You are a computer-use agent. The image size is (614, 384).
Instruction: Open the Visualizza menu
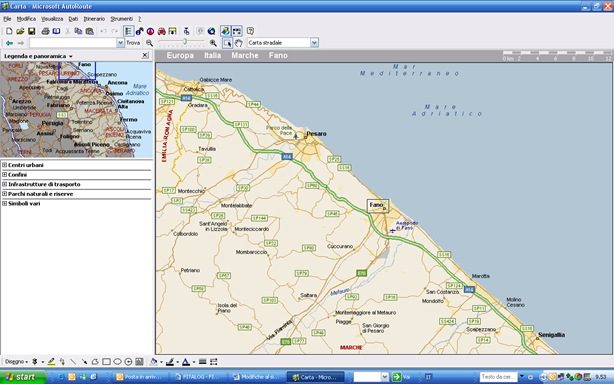click(52, 19)
